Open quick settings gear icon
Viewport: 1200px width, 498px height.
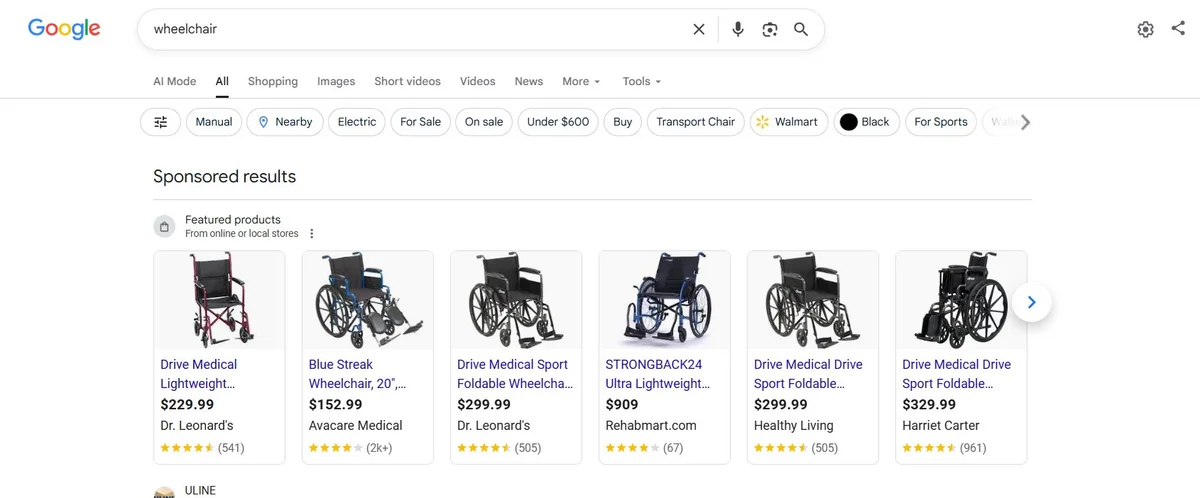coord(1146,29)
